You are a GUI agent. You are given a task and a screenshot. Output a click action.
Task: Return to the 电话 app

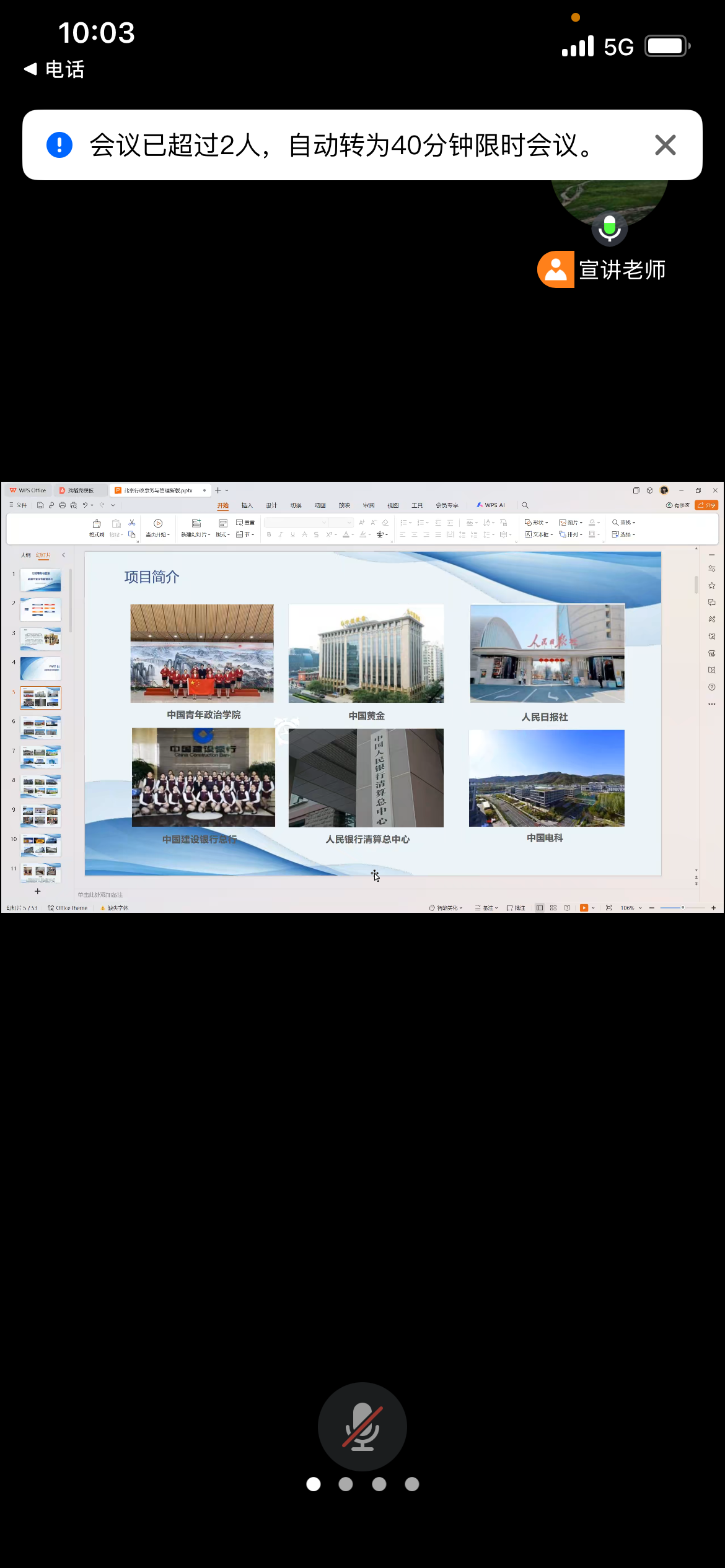(54, 69)
